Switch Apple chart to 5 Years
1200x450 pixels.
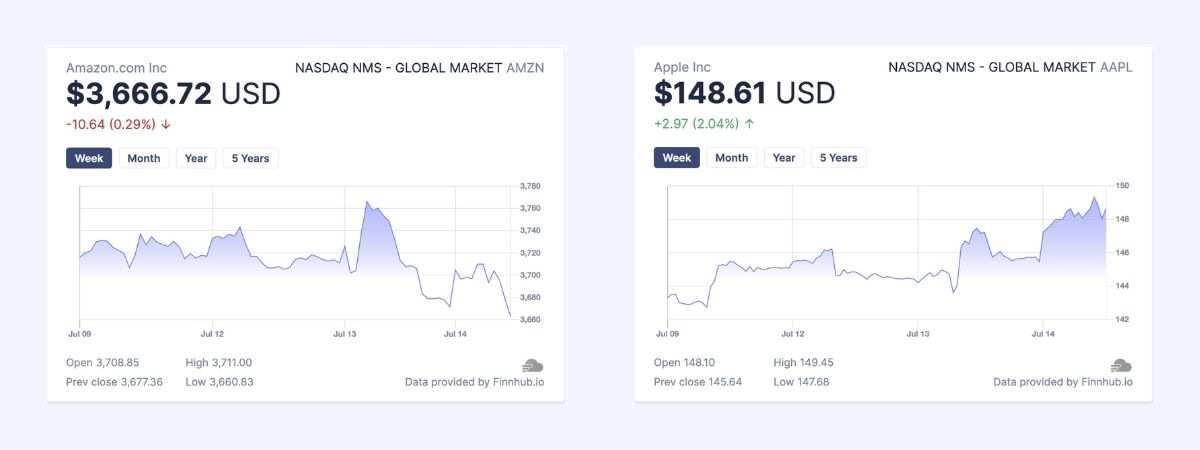click(x=838, y=158)
